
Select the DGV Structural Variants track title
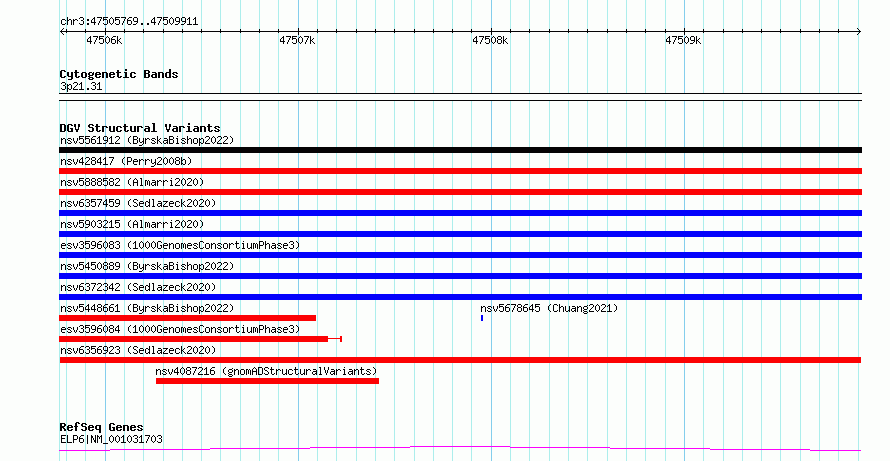[x=140, y=128]
